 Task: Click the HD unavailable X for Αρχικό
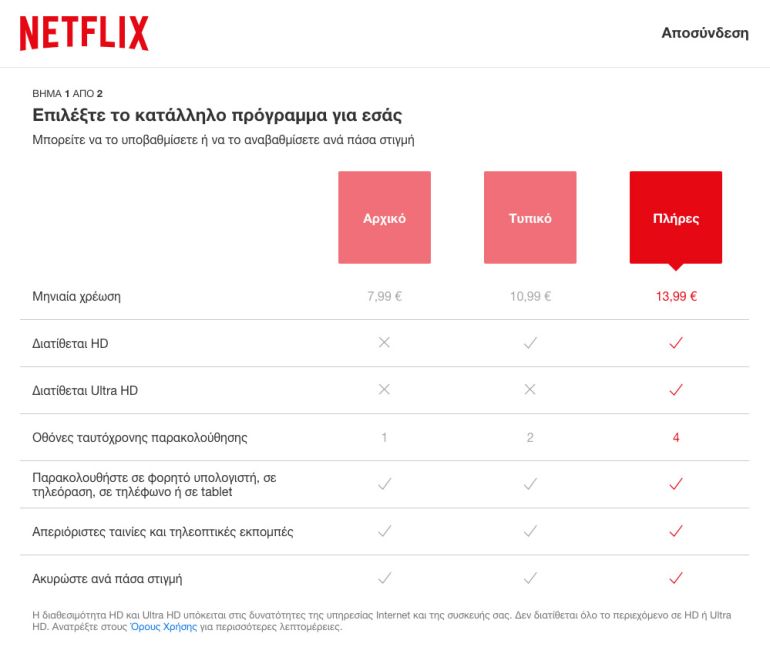tap(384, 343)
